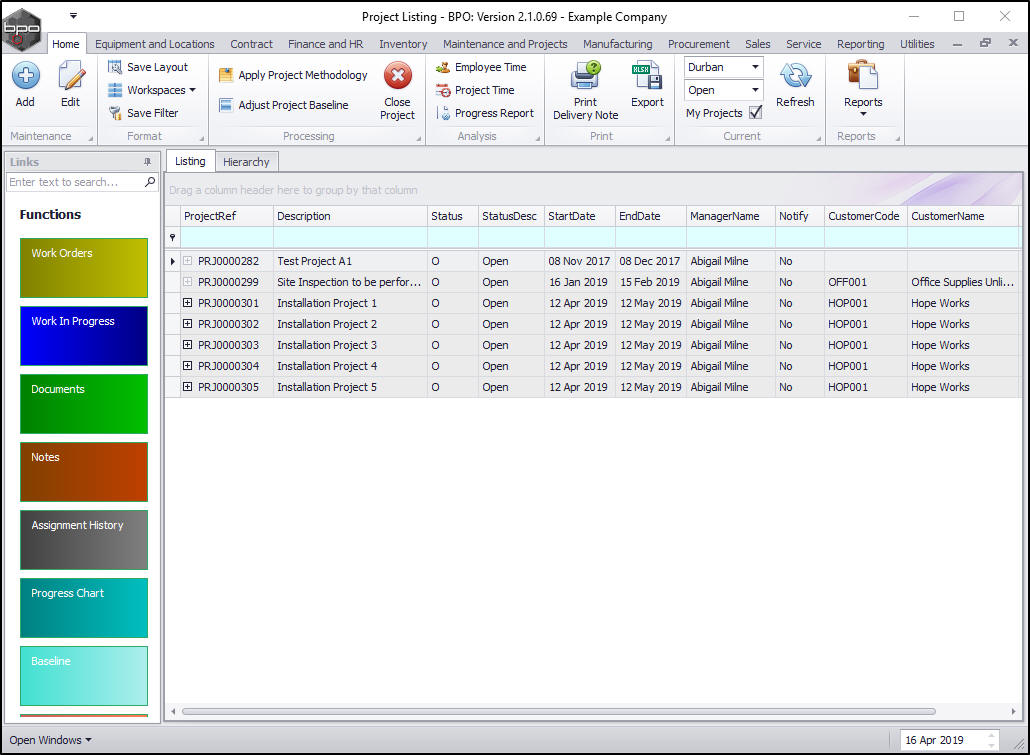1030x755 pixels.
Task: Pin the Links panel
Action: click(148, 162)
